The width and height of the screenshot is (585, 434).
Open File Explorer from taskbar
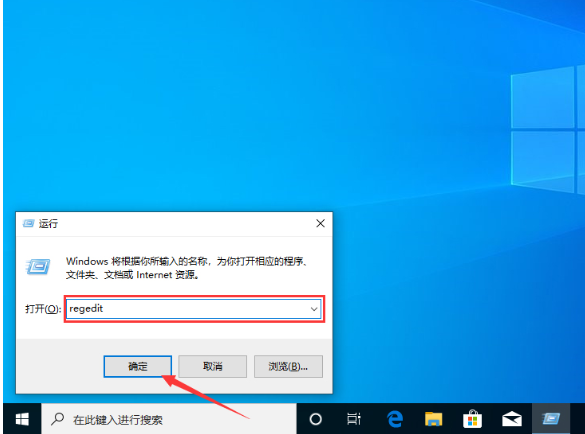[x=434, y=419]
